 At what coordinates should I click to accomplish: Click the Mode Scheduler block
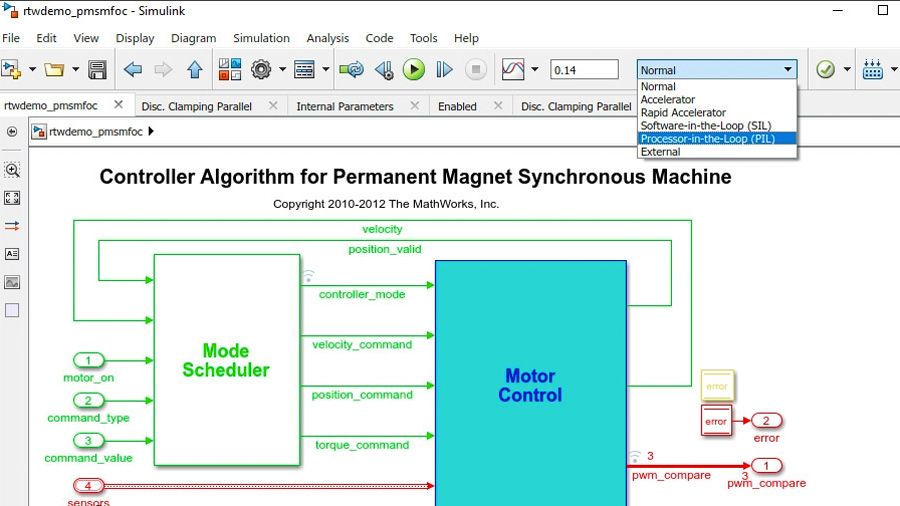pyautogui.click(x=226, y=360)
